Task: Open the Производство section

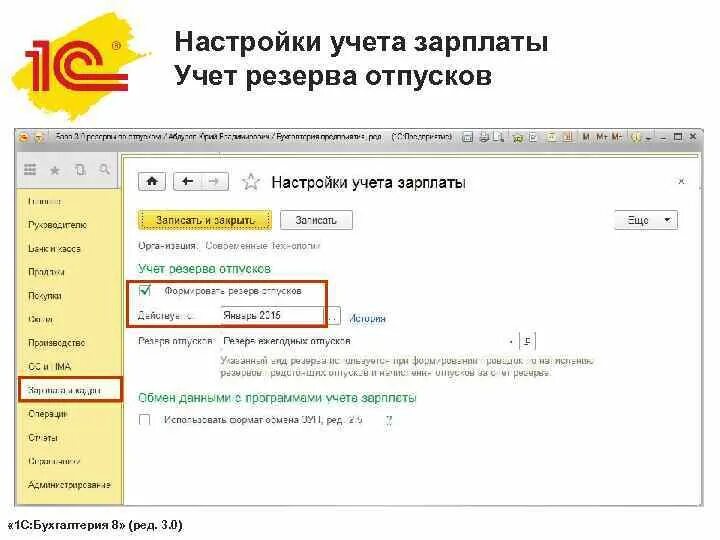Action: click(x=56, y=343)
